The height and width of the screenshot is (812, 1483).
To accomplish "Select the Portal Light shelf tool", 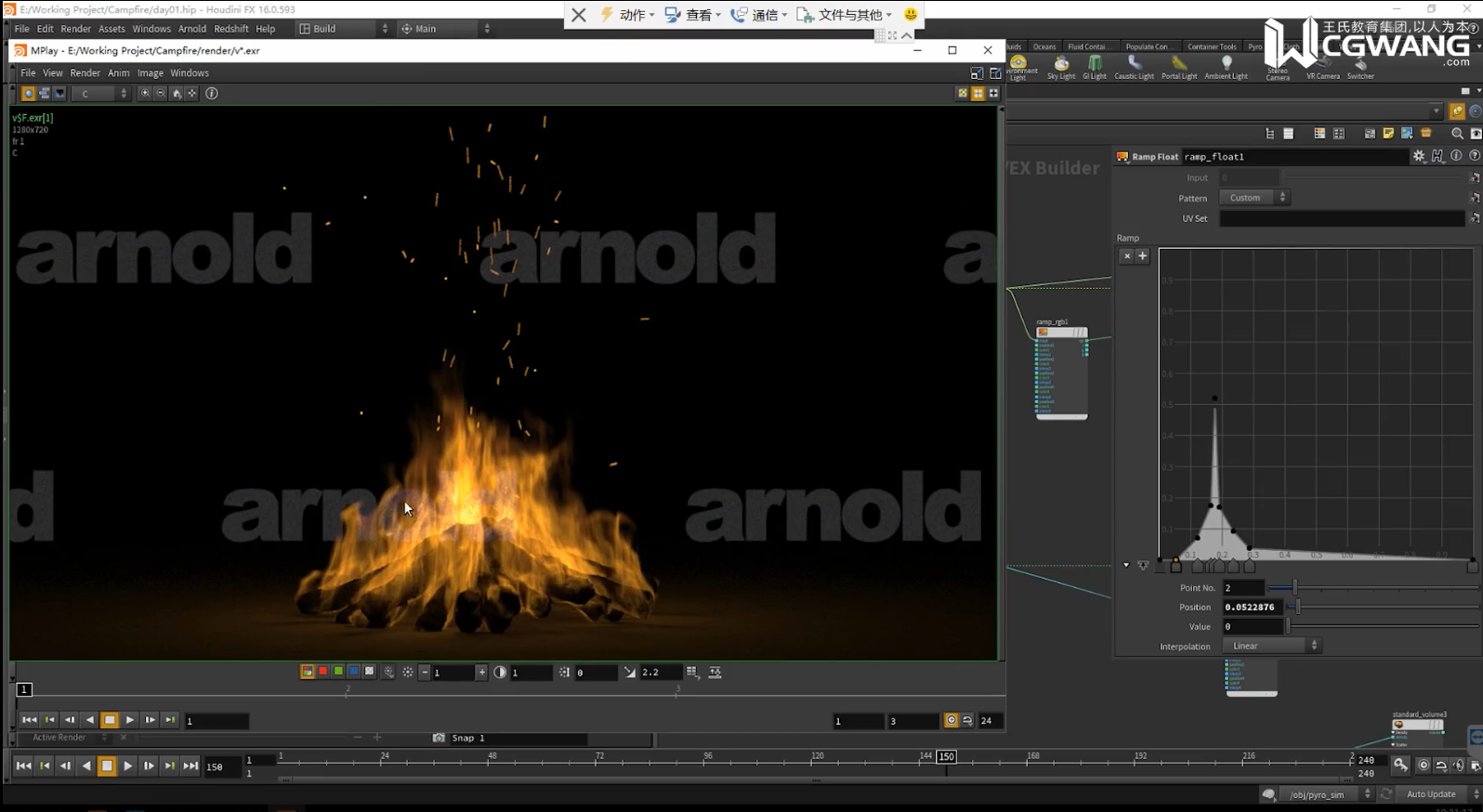I will pyautogui.click(x=1179, y=67).
